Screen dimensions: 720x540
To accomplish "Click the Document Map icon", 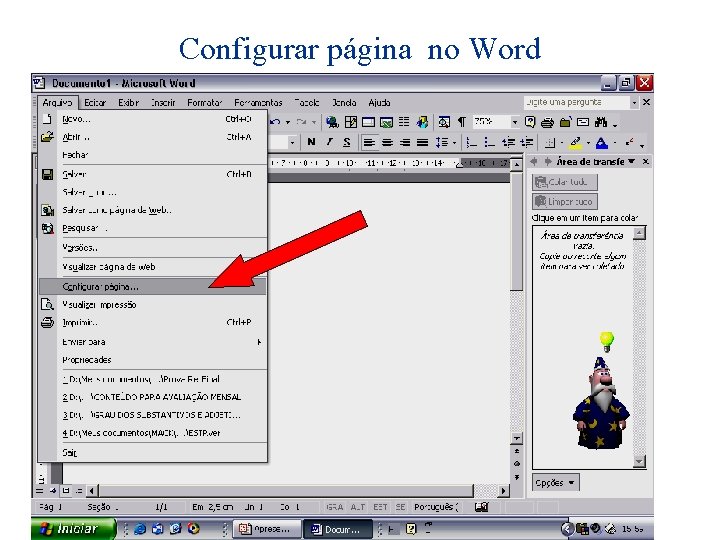I will pos(444,122).
